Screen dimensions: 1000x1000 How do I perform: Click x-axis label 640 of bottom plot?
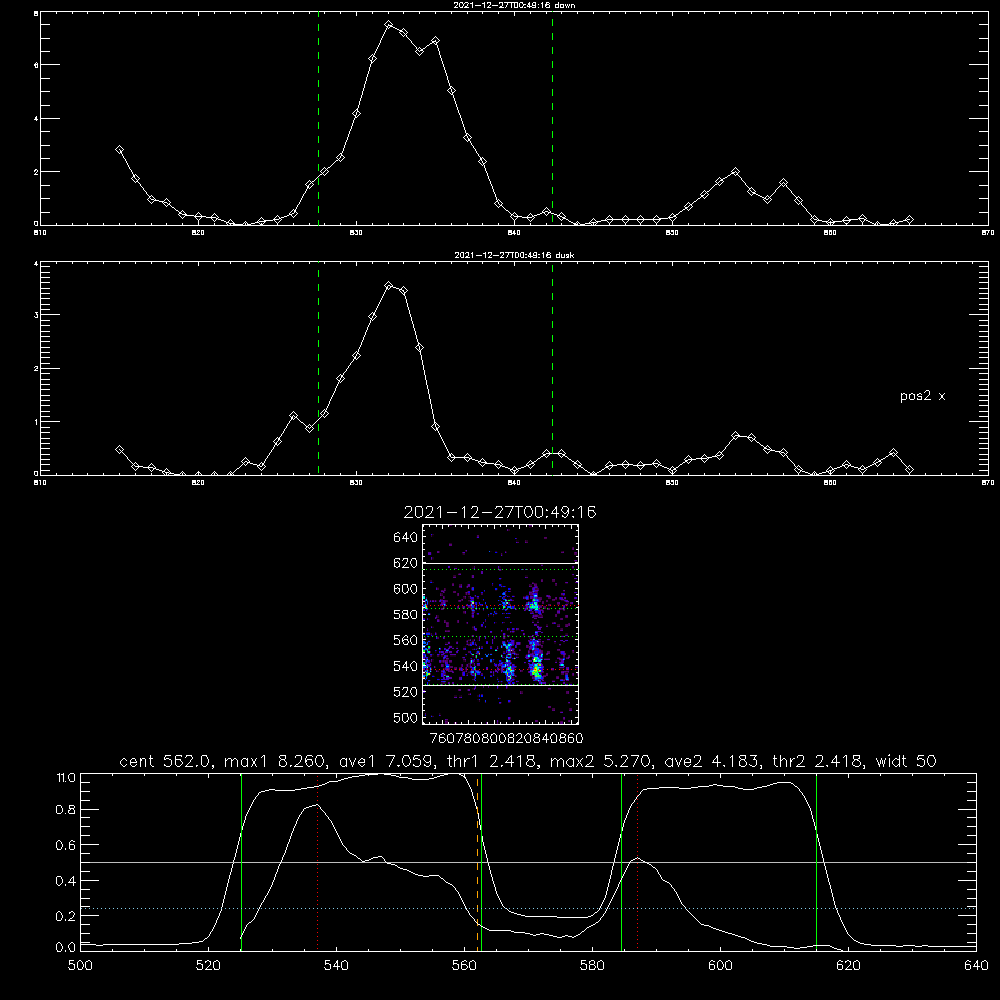(x=976, y=966)
